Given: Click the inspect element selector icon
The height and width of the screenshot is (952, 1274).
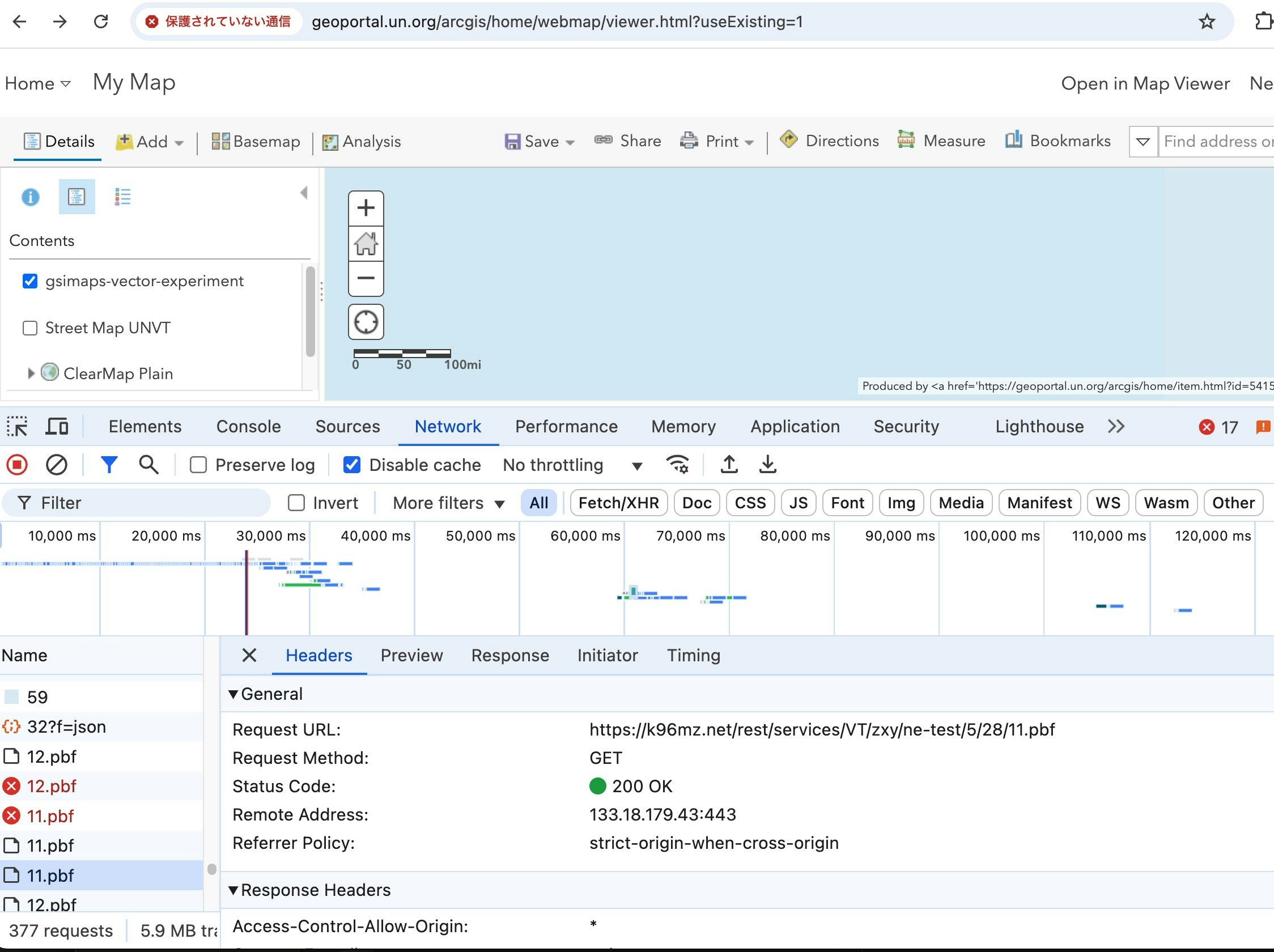Looking at the screenshot, I should pyautogui.click(x=17, y=427).
